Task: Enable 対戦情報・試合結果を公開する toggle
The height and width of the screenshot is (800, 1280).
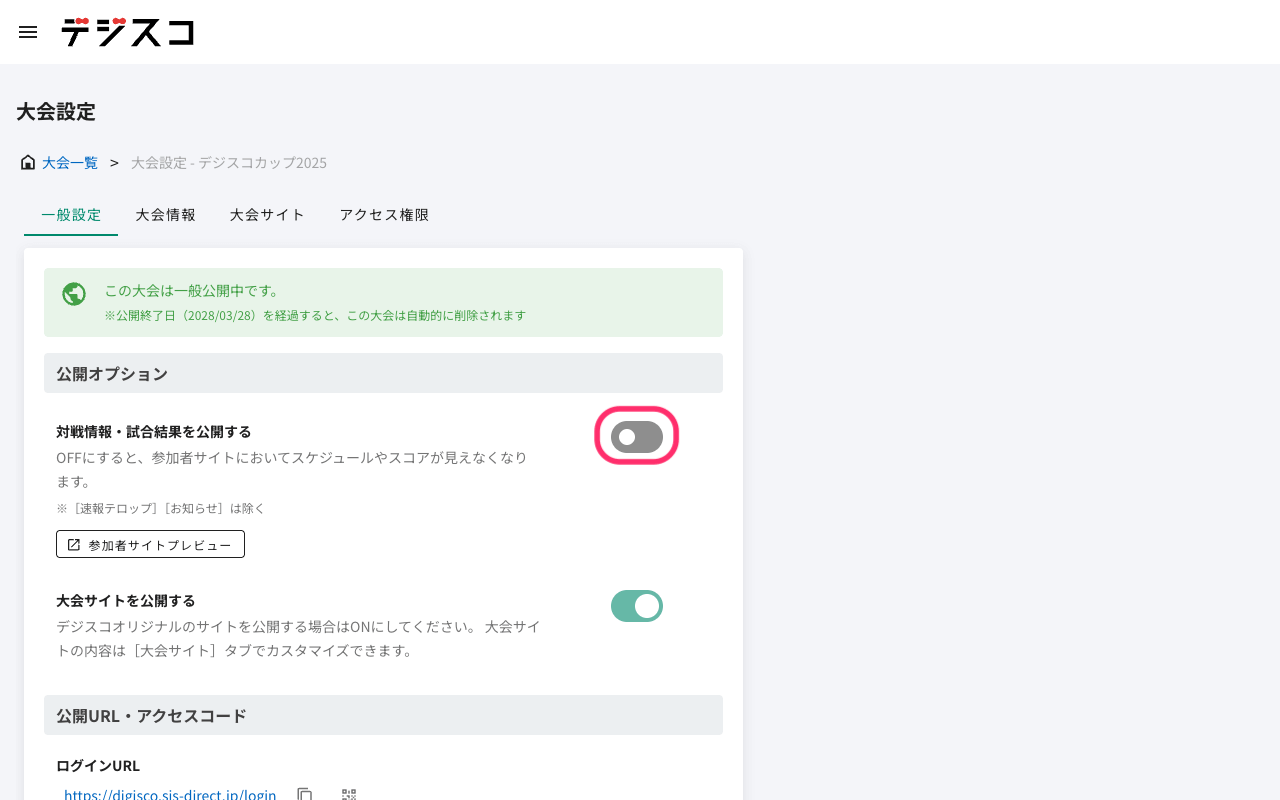Action: point(637,437)
